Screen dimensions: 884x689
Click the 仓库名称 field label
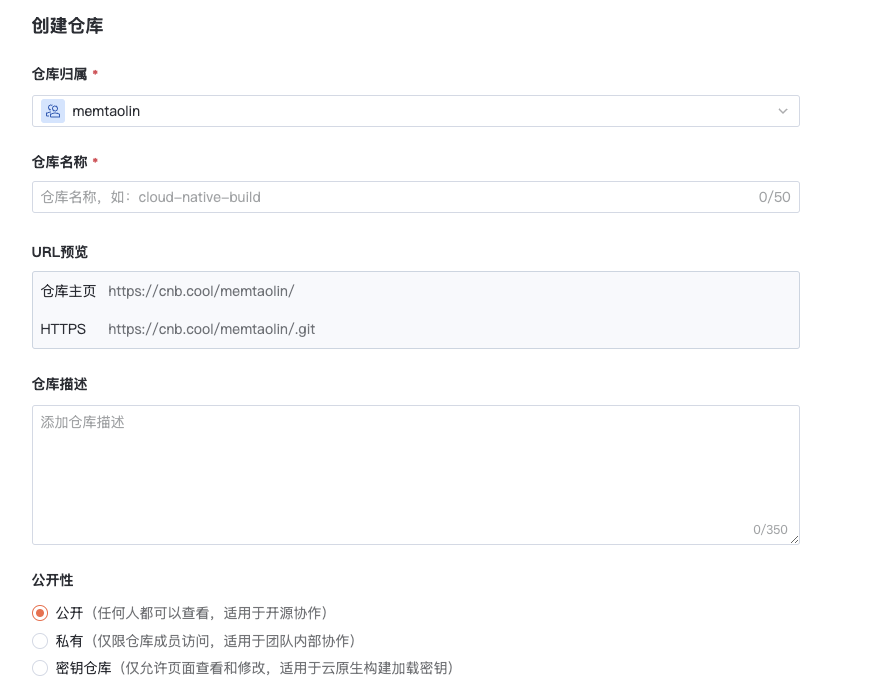tap(59, 161)
